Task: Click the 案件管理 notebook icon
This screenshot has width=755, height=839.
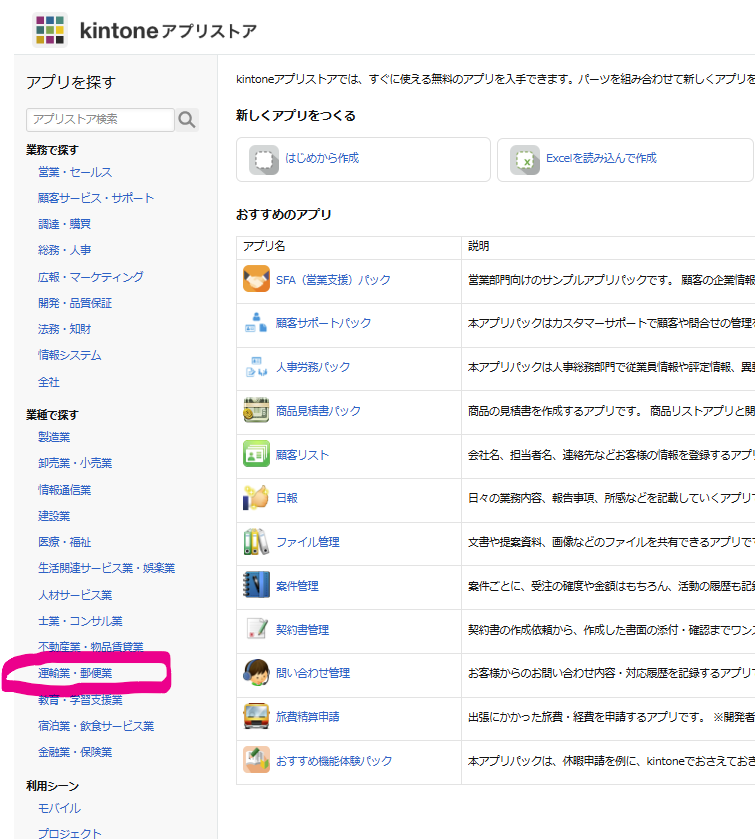Action: (x=256, y=585)
